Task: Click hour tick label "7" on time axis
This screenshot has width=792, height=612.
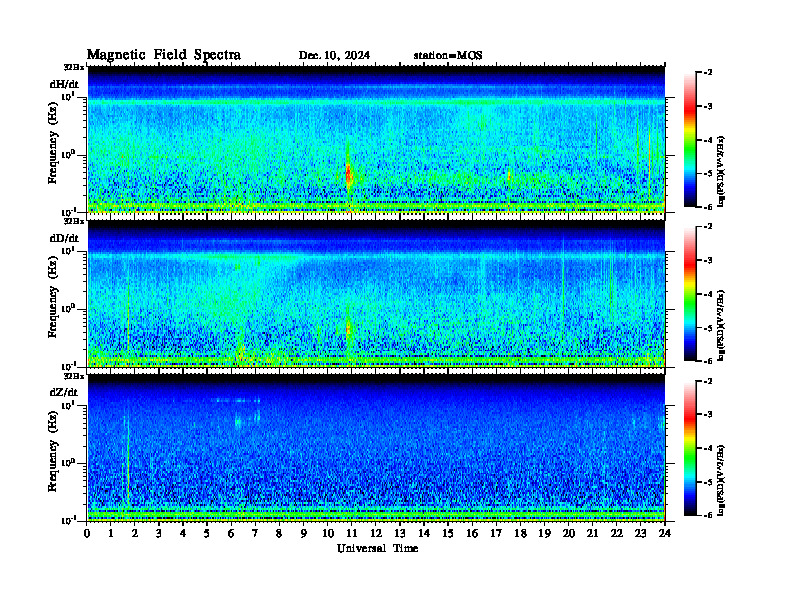Action: (x=255, y=533)
